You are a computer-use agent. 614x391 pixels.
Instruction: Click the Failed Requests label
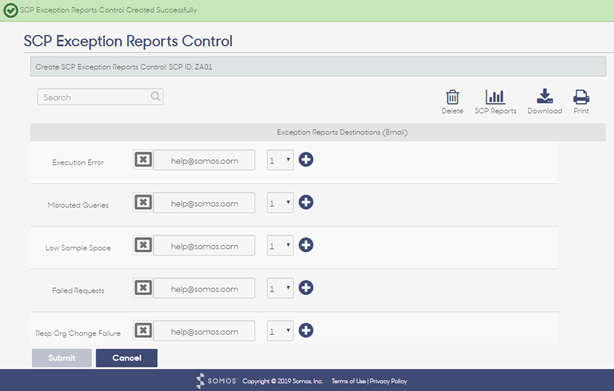[78, 290]
